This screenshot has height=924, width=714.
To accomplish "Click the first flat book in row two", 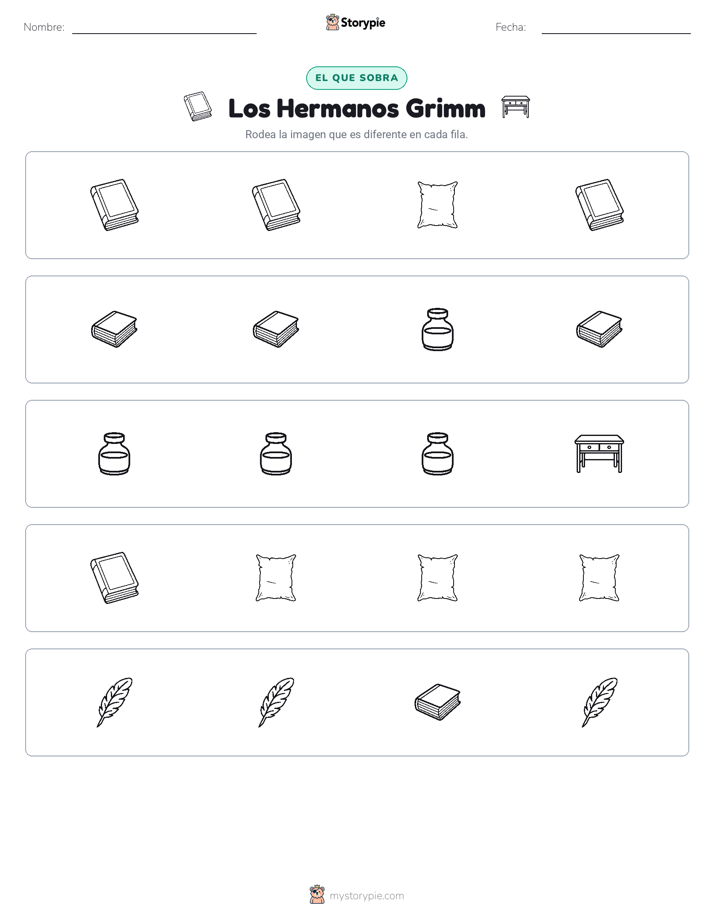I will point(114,329).
